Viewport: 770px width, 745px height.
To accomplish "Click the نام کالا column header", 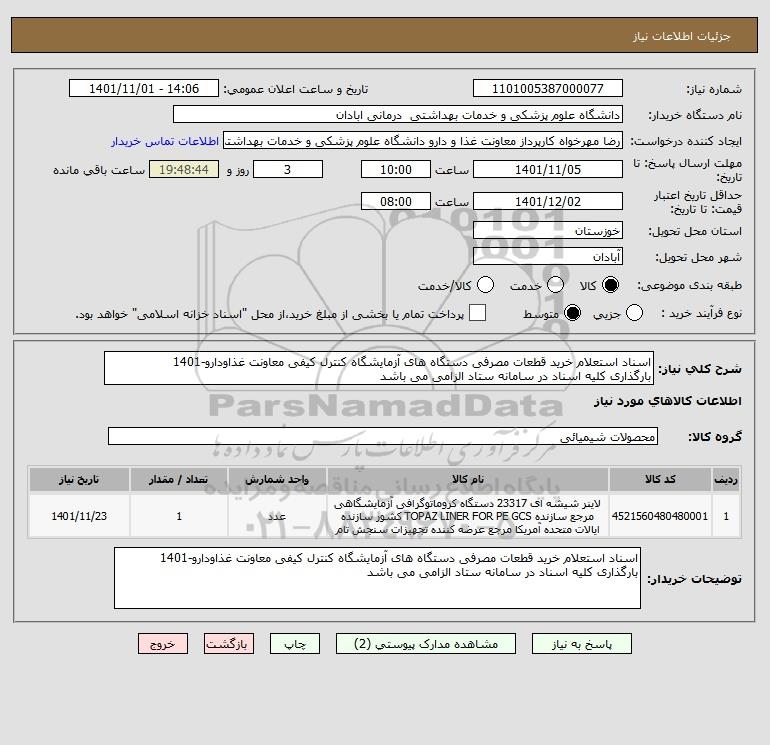I will point(468,479).
